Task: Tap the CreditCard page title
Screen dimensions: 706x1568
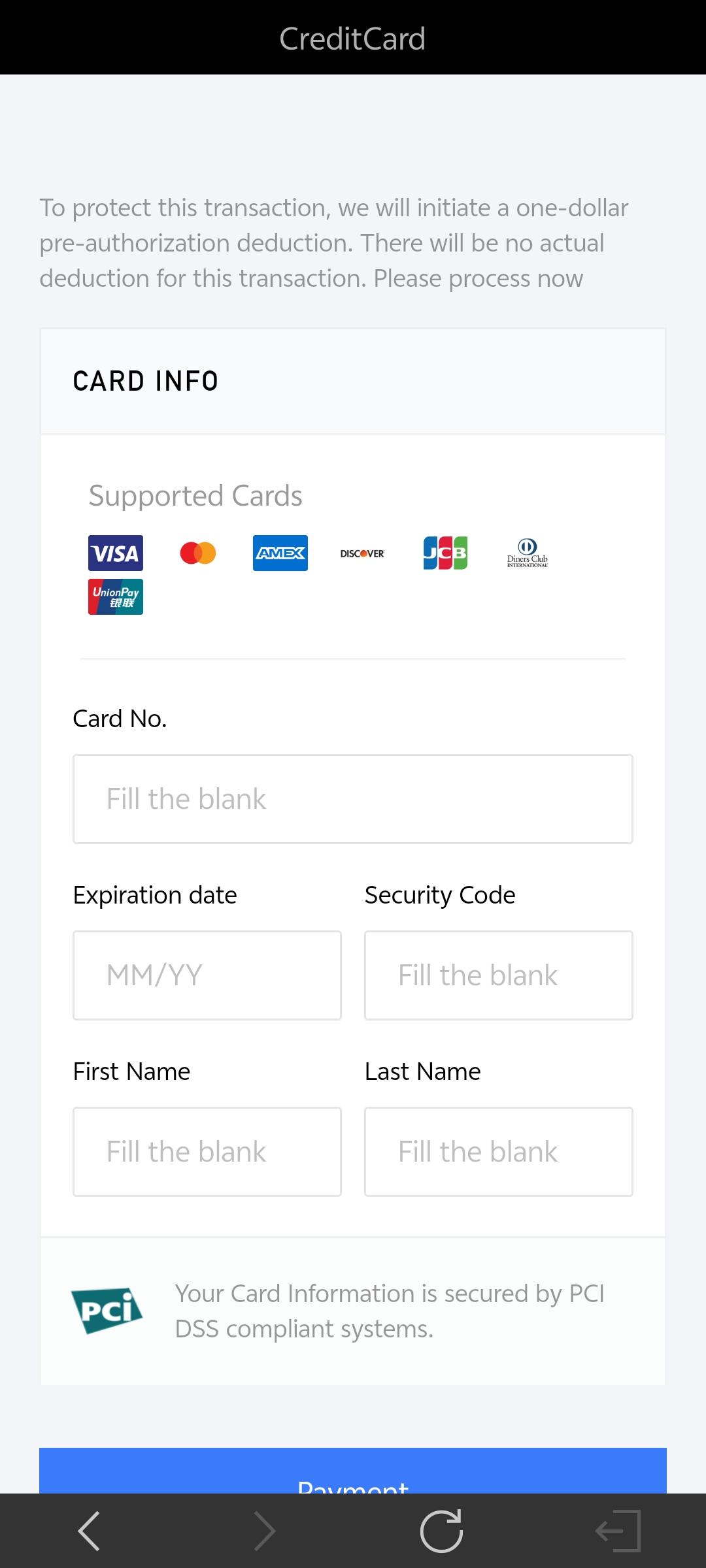Action: click(352, 39)
